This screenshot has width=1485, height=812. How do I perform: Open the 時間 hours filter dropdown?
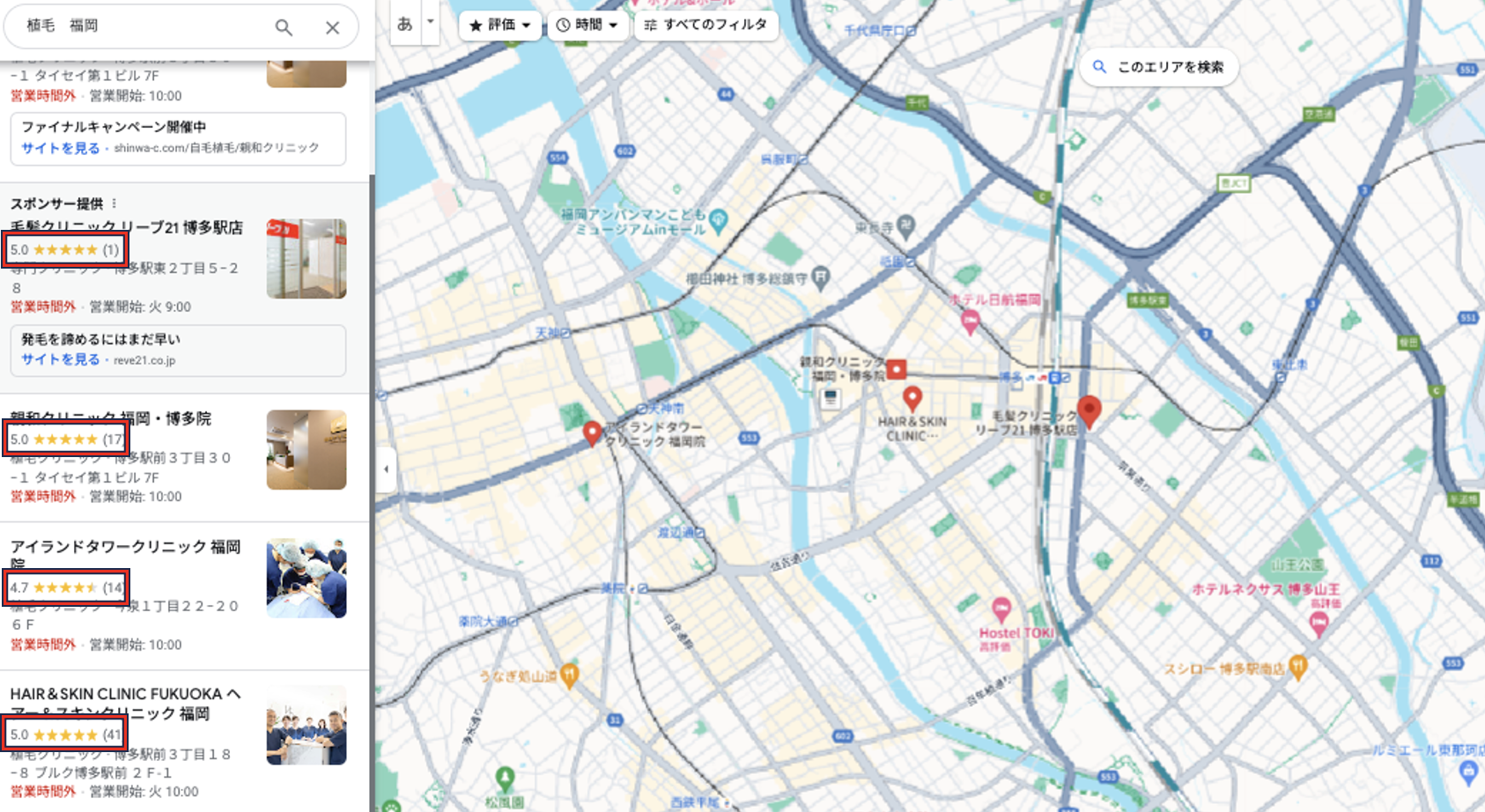click(x=587, y=25)
